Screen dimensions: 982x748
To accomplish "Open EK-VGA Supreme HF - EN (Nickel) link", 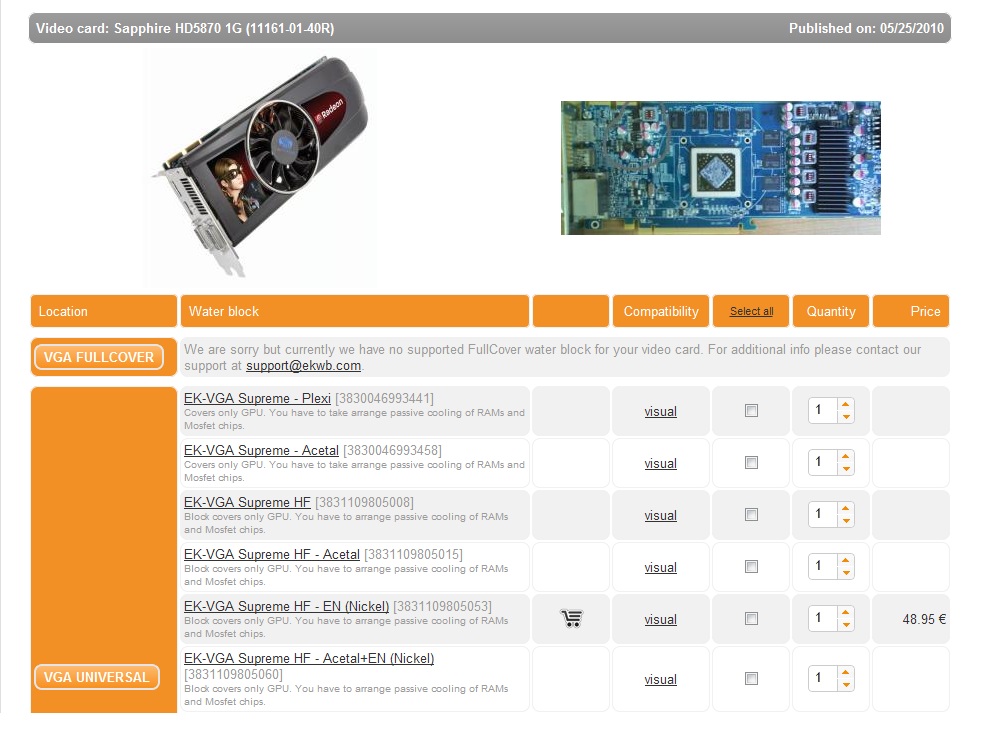I will click(x=286, y=606).
